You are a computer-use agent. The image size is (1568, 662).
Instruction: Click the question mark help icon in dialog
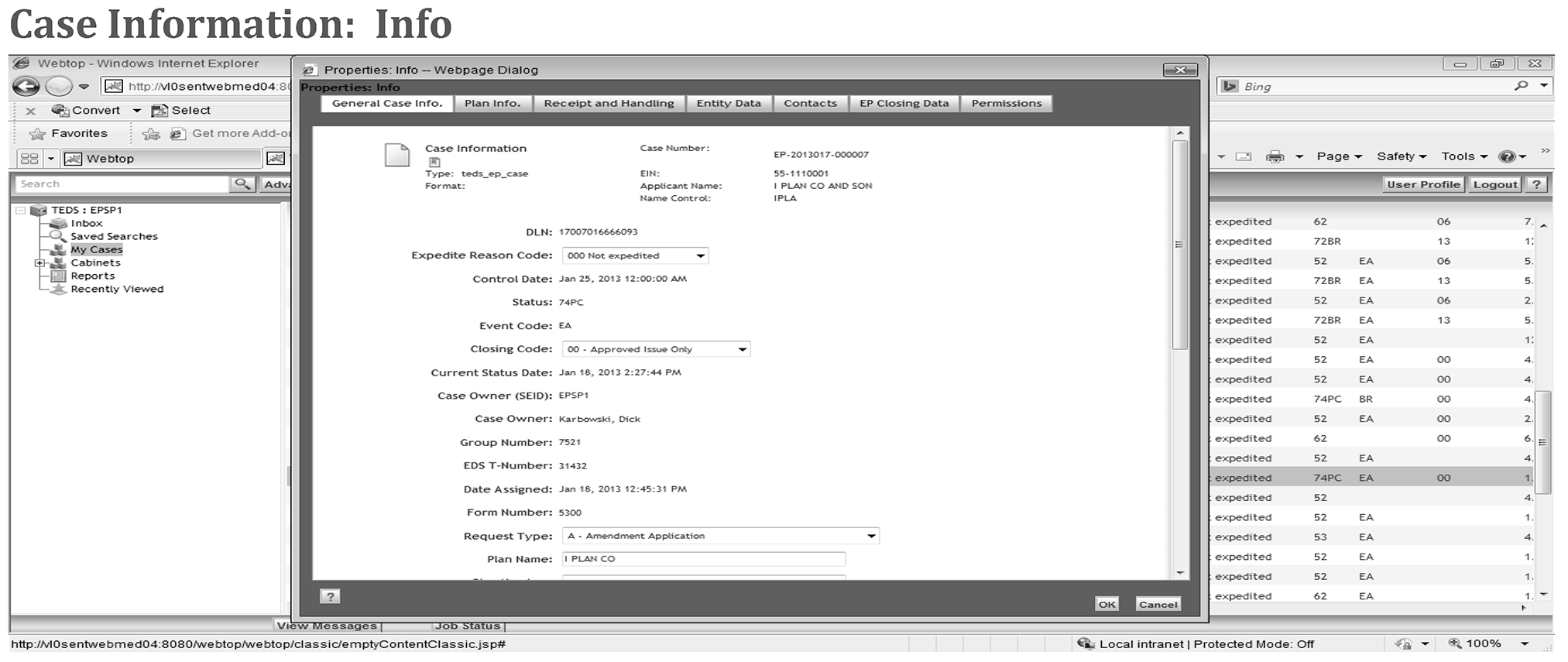(330, 596)
